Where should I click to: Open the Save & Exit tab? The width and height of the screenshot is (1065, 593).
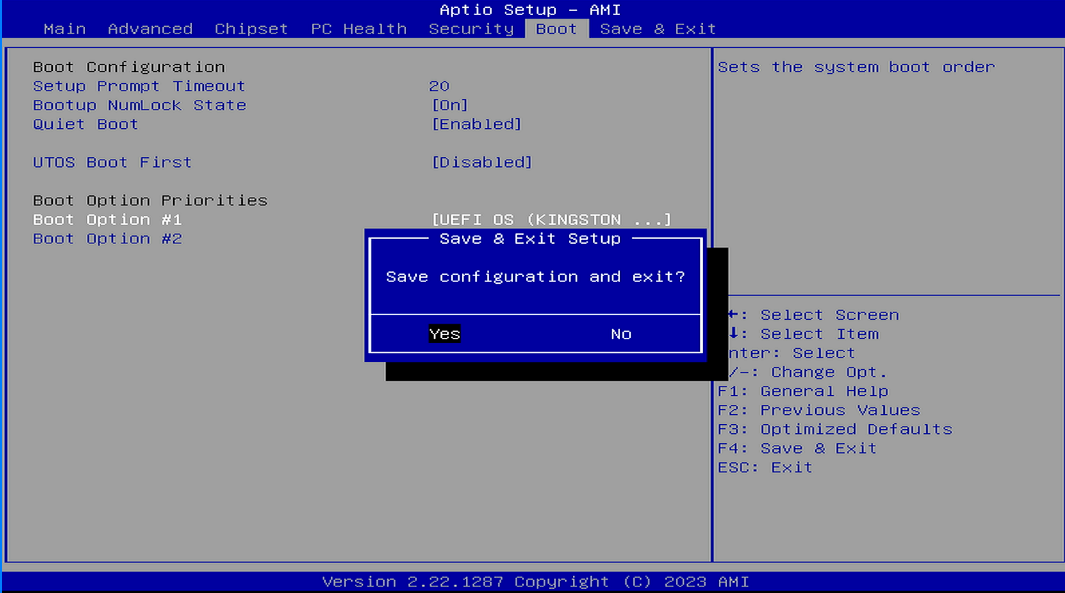(657, 29)
